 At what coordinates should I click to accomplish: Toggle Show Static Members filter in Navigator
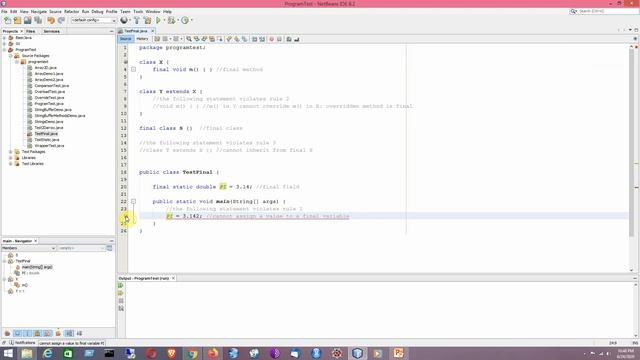[27, 333]
